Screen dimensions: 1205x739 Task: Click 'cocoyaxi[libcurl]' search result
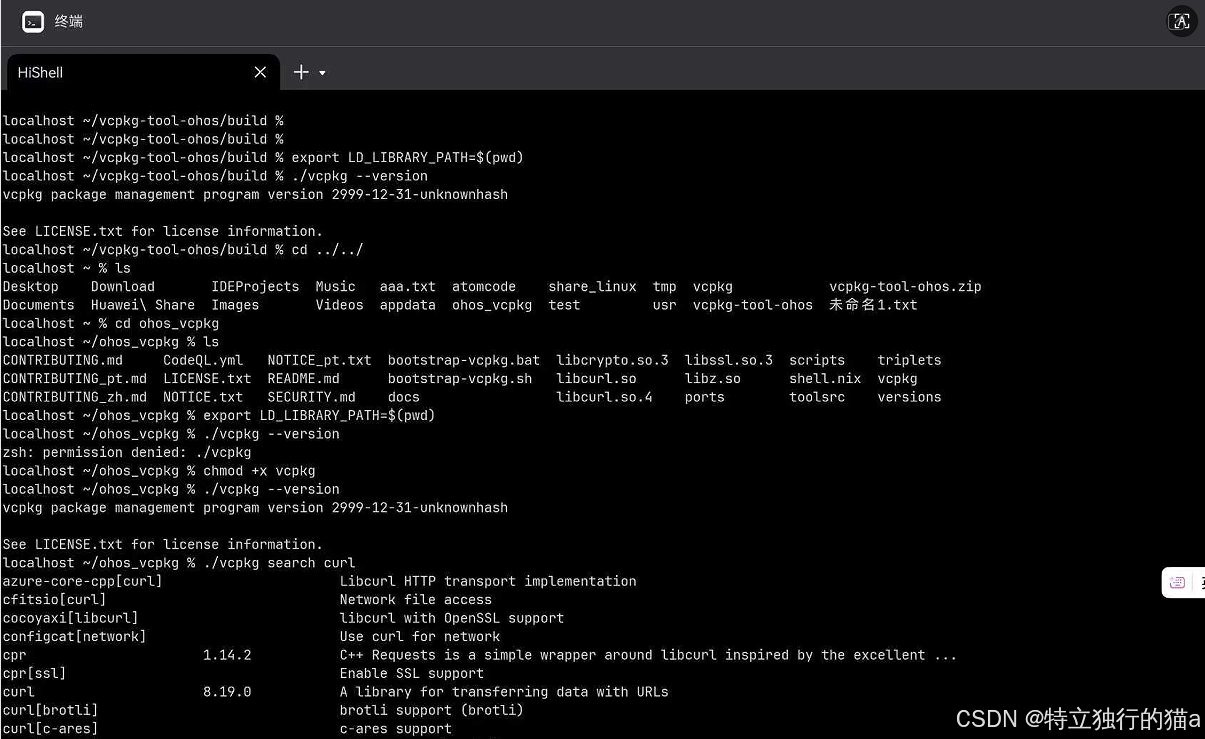pos(71,618)
